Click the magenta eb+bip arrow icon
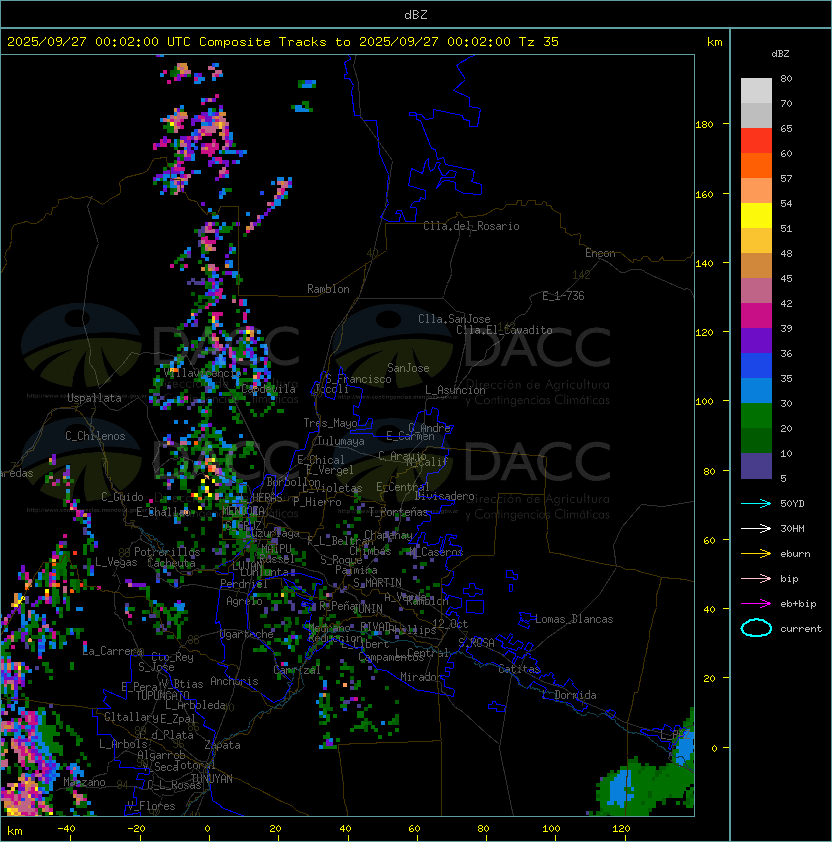832x842 pixels. [756, 604]
